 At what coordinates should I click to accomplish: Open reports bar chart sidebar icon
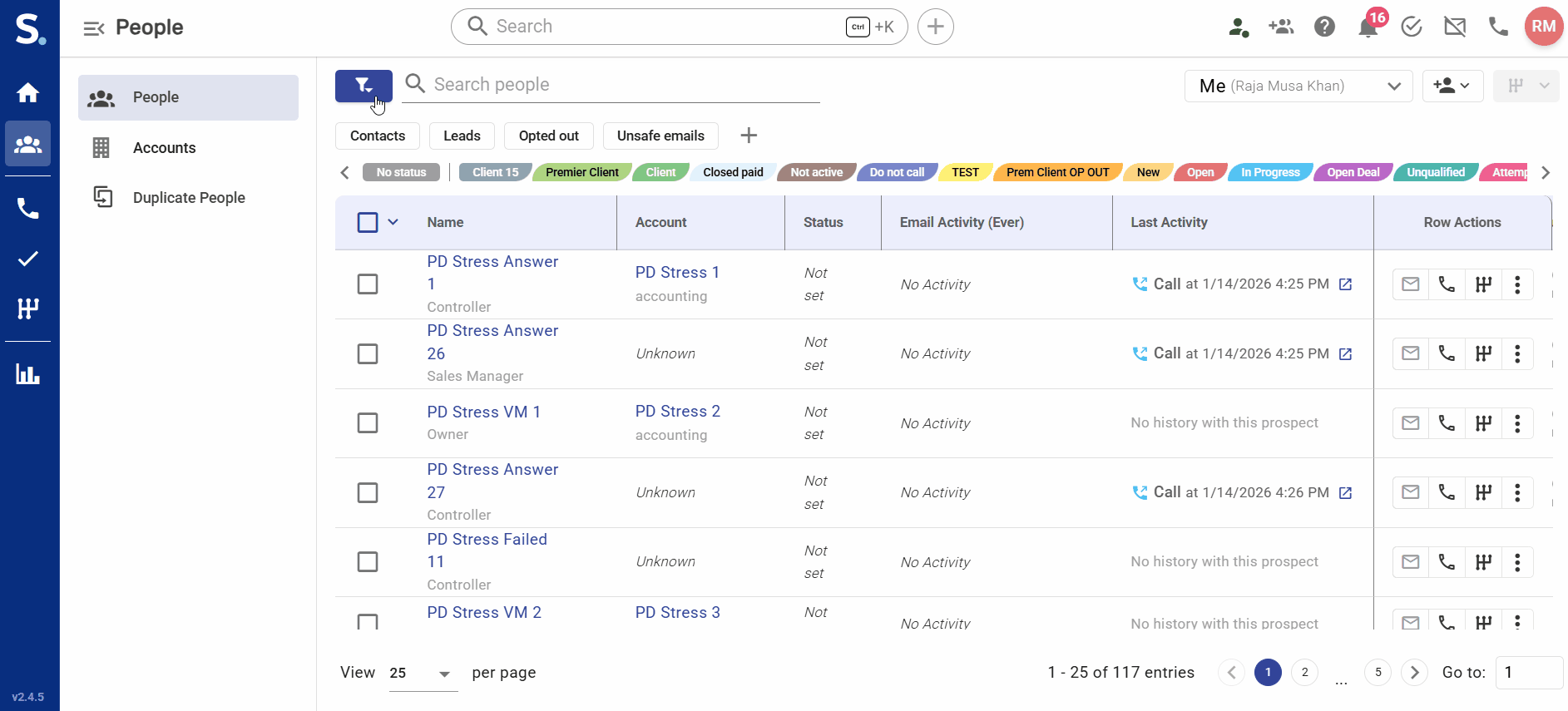(28, 374)
